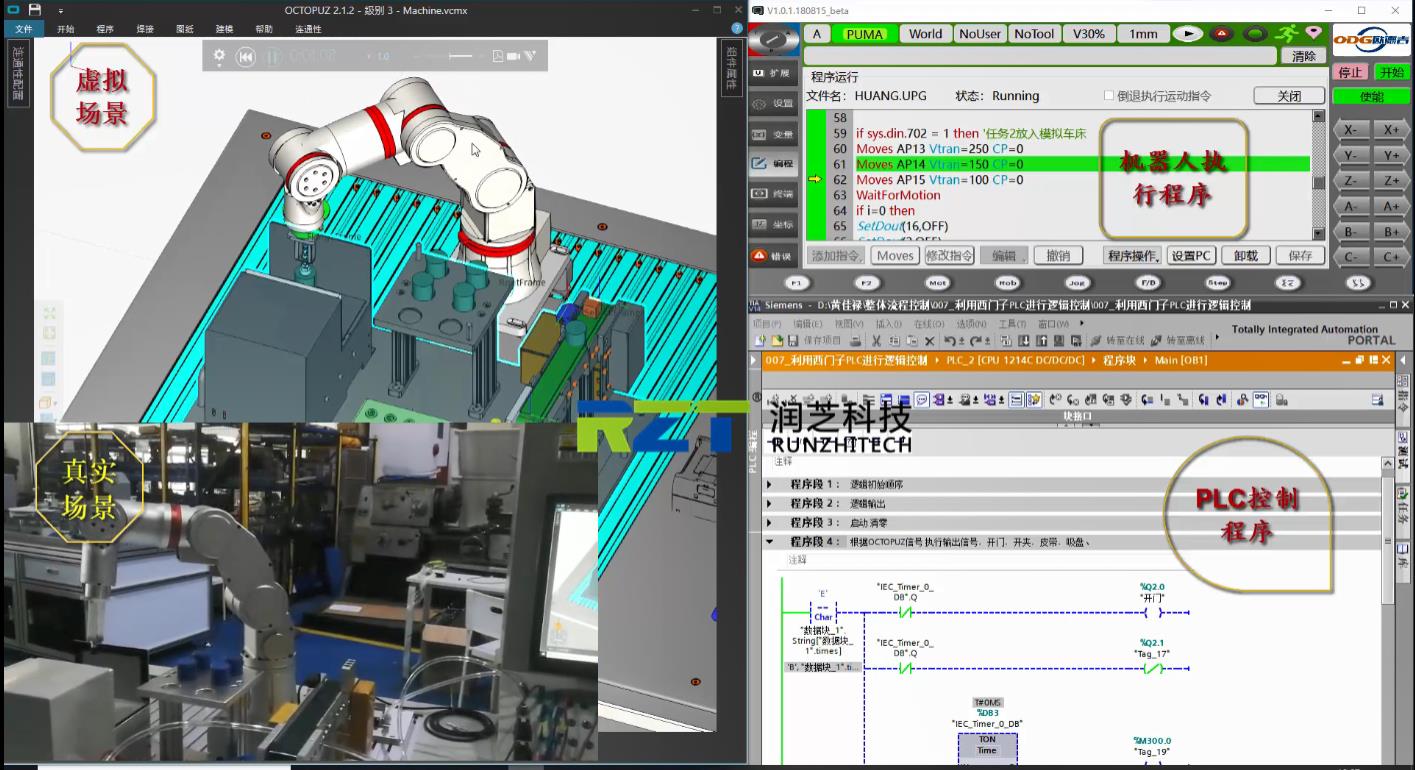The image size is (1415, 770).
Task: Open the NoTool selector
Action: 1033,33
